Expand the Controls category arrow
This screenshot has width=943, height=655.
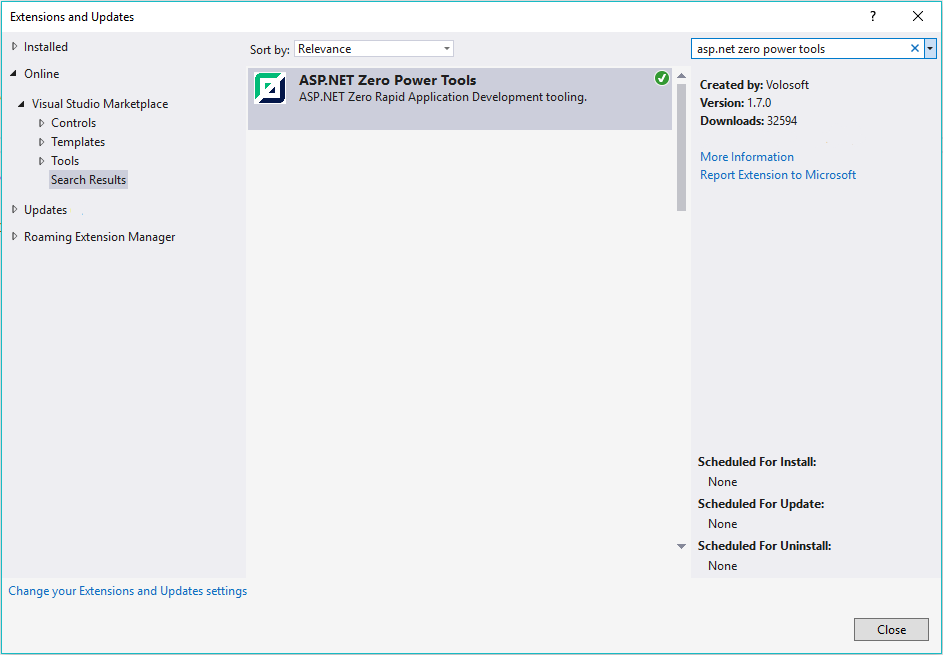coord(41,123)
